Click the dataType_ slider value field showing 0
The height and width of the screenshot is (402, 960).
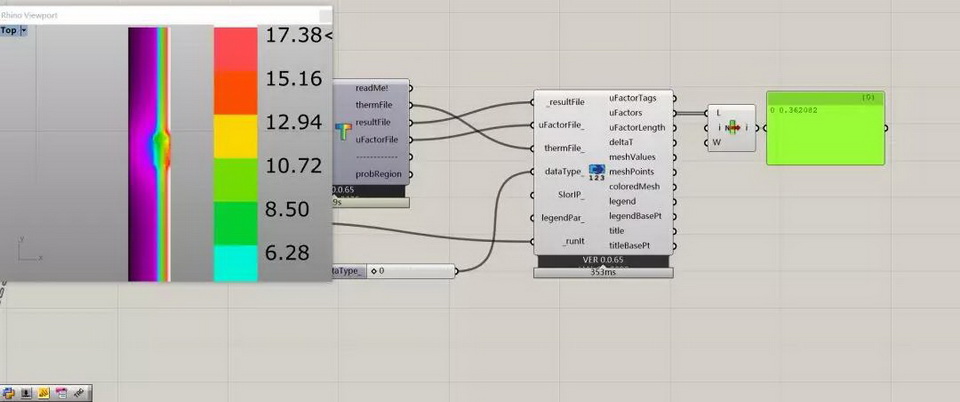pos(410,271)
